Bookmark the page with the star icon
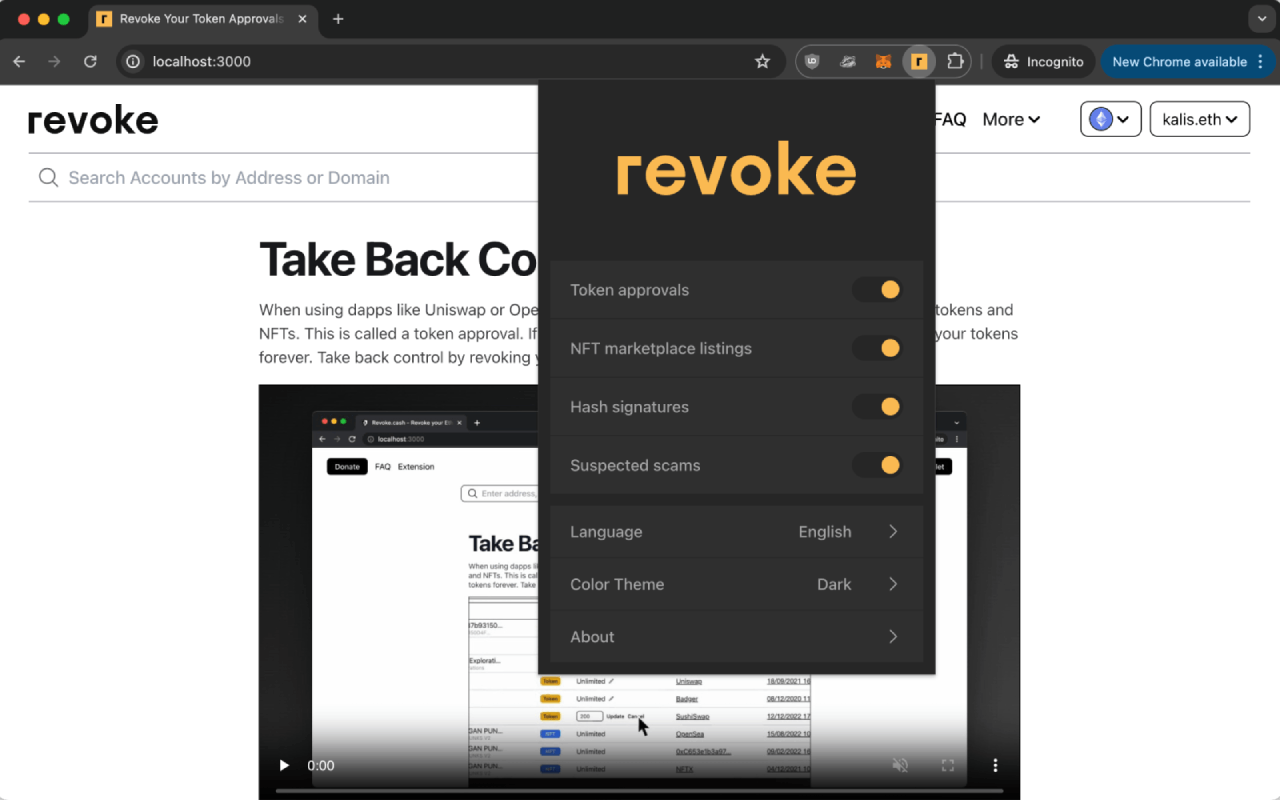The image size is (1280, 800). click(x=763, y=61)
